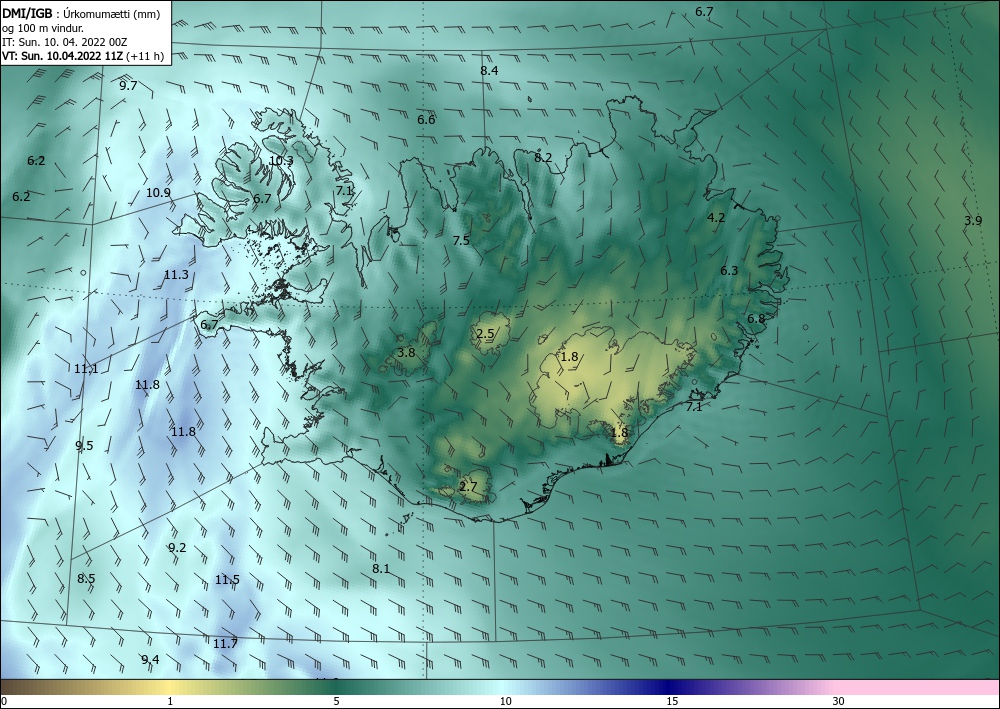Select the 4.2 value in northeast Iceland
The image size is (1000, 709).
point(716,217)
